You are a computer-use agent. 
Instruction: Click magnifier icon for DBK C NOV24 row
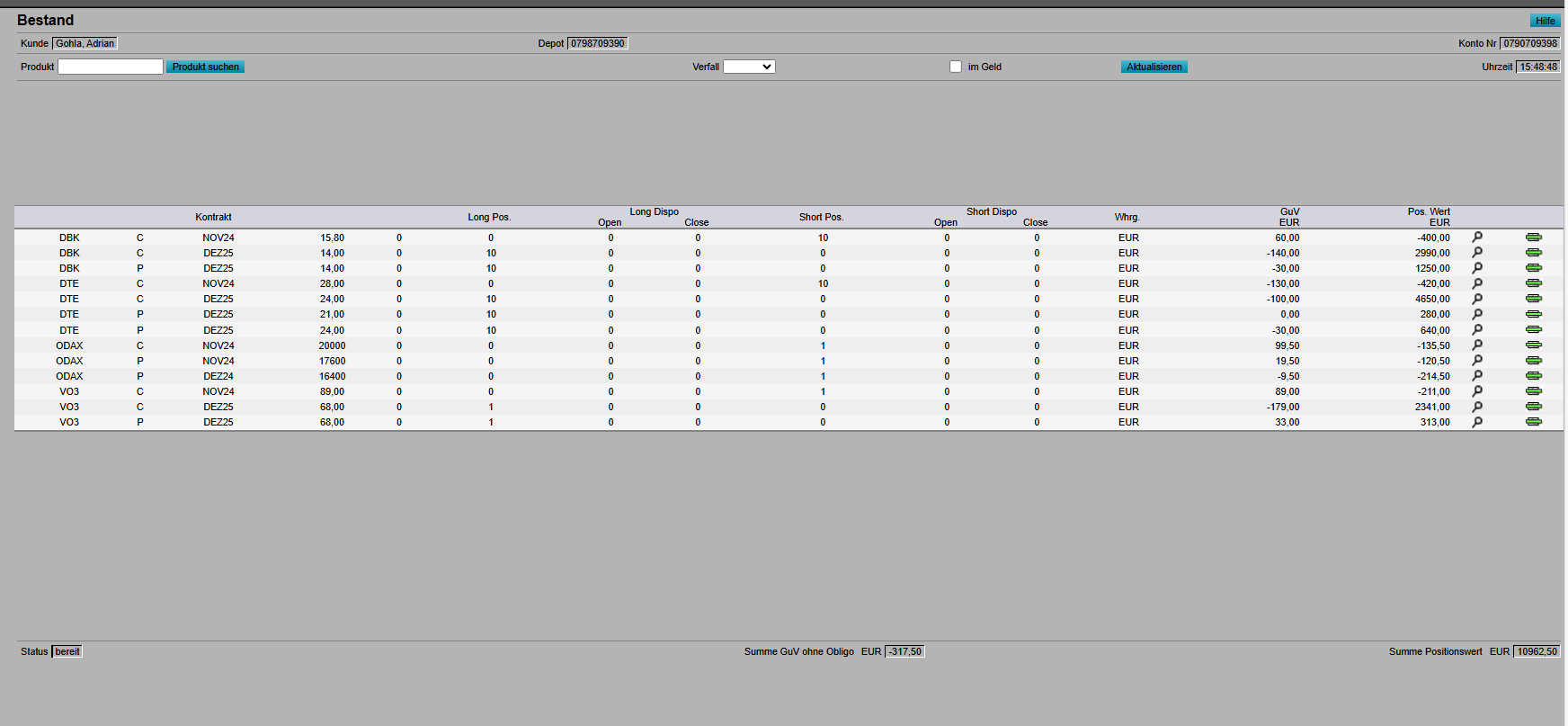click(x=1476, y=238)
